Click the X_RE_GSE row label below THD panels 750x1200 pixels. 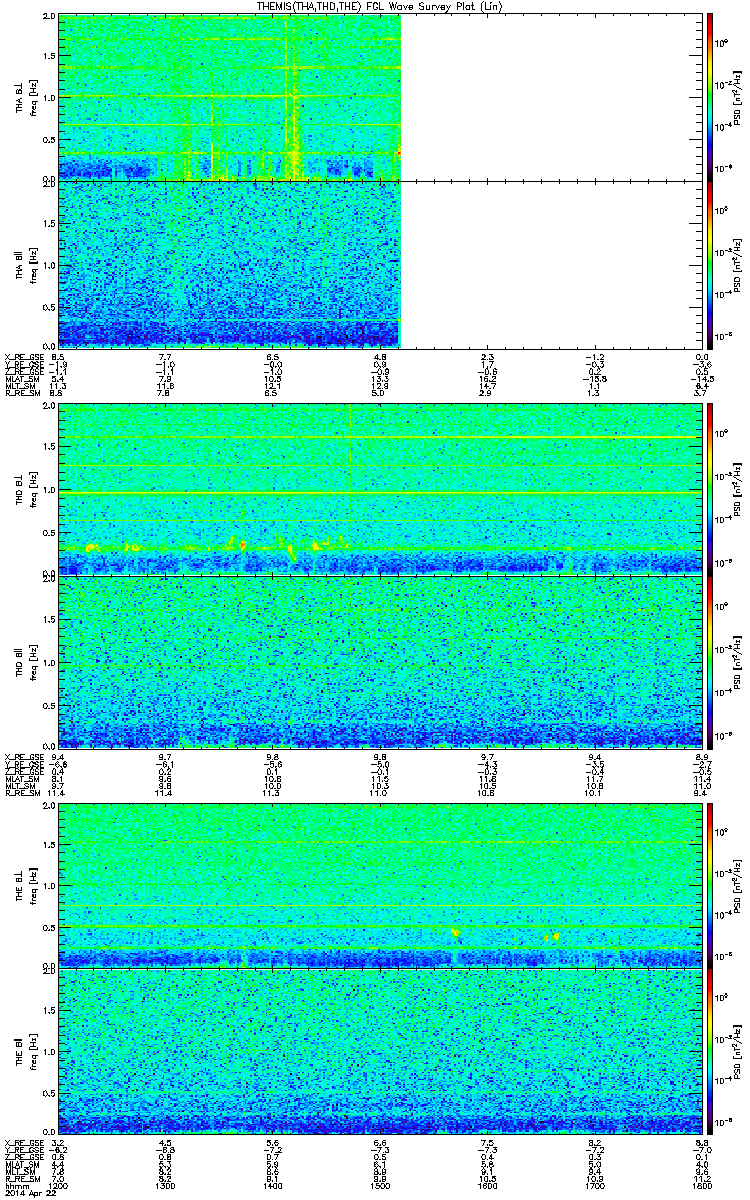(23, 756)
